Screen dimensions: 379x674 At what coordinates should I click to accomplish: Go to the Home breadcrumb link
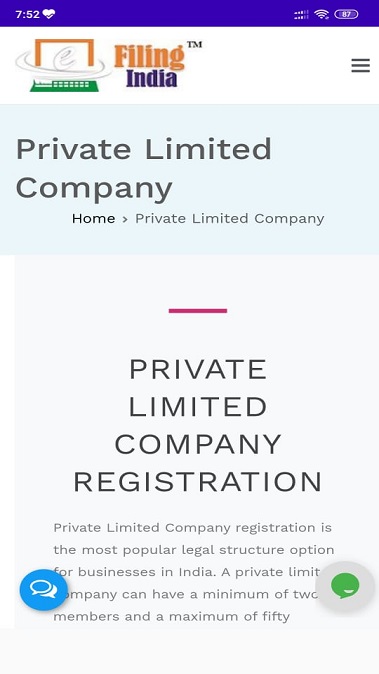[93, 218]
